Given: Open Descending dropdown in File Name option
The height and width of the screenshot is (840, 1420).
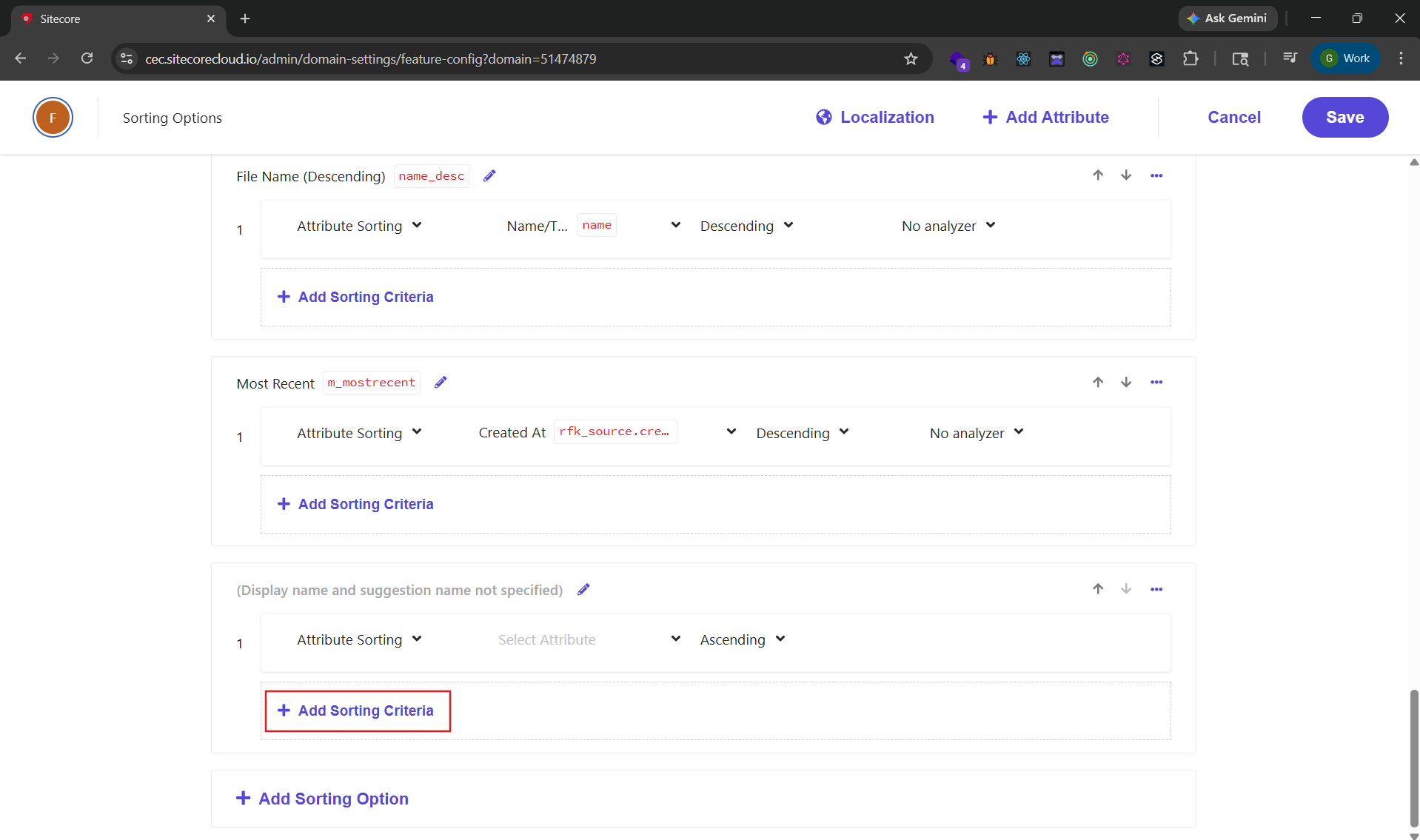Looking at the screenshot, I should [x=746, y=226].
